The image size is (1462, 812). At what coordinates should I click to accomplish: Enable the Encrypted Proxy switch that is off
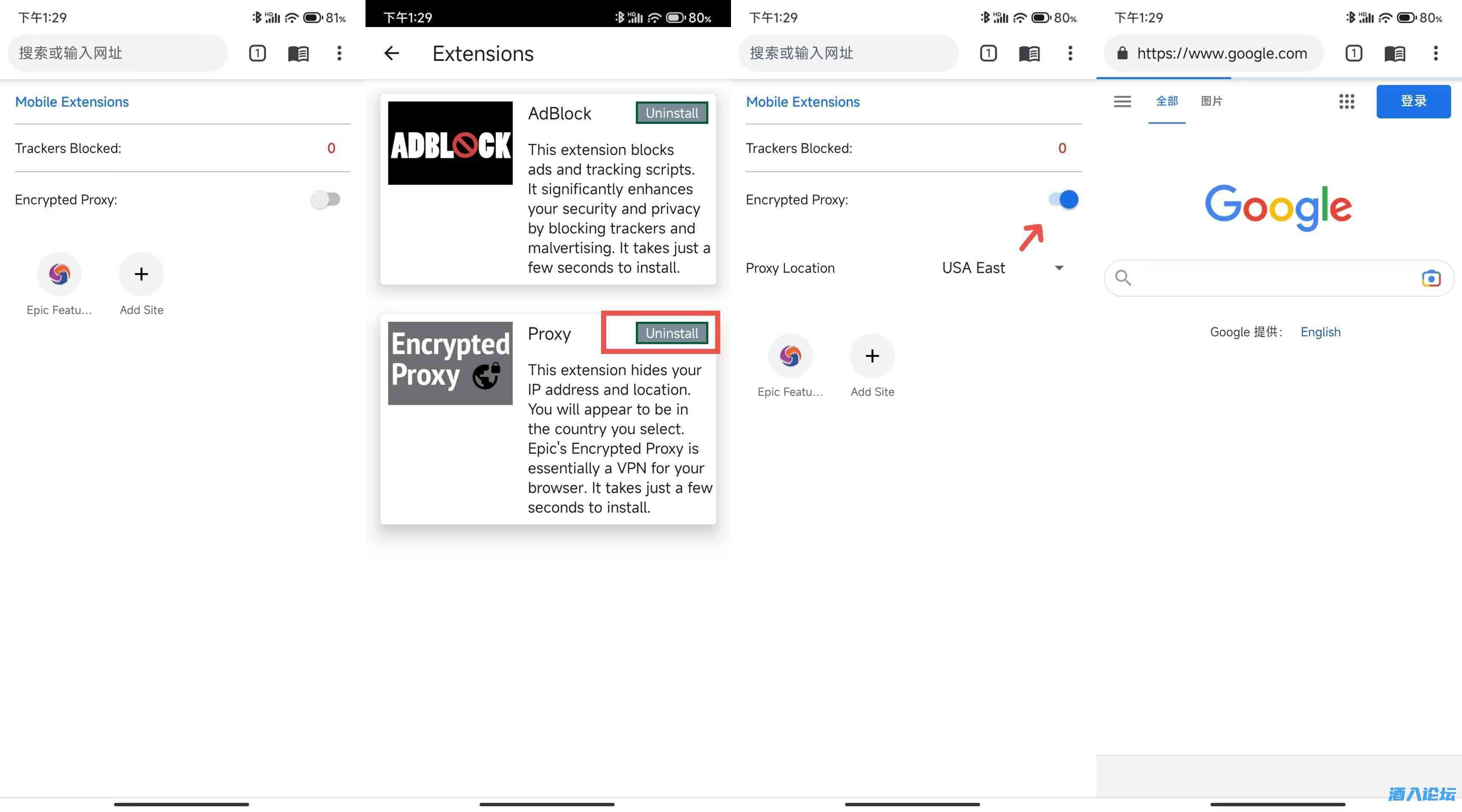[325, 200]
